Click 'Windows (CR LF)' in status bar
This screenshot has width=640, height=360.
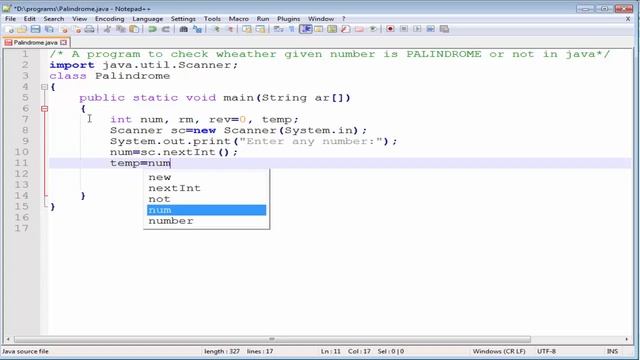[x=499, y=351]
